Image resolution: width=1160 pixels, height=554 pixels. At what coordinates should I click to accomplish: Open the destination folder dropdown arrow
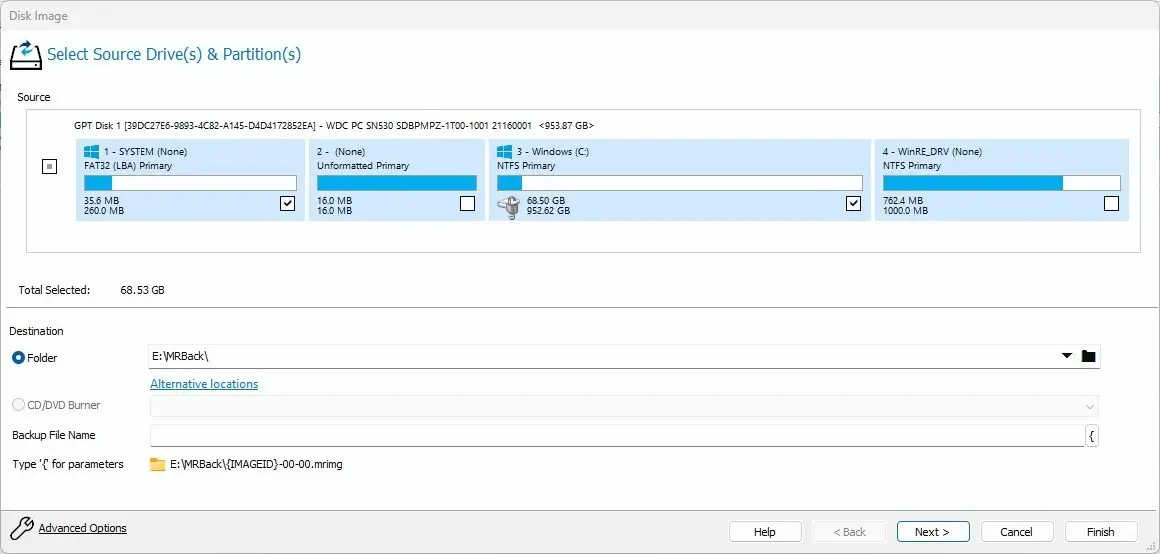coord(1067,357)
